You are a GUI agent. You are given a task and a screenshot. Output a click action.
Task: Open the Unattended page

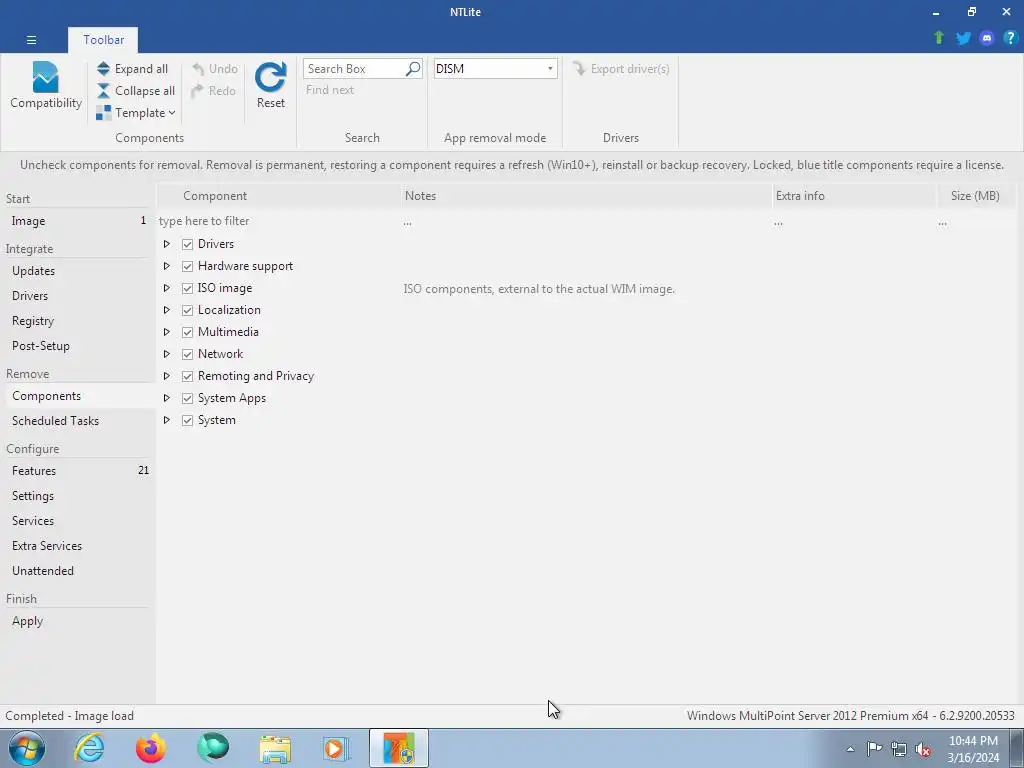(x=77, y=571)
